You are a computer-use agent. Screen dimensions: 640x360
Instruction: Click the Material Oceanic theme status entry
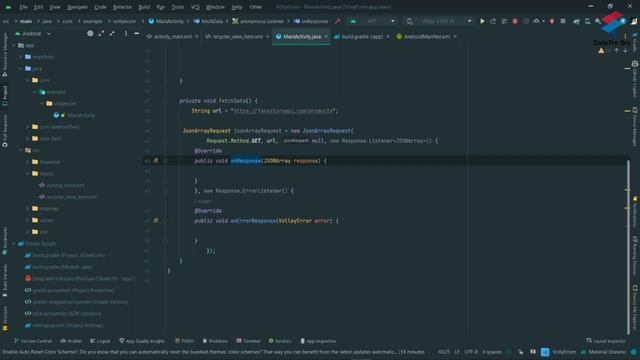[x=607, y=352]
